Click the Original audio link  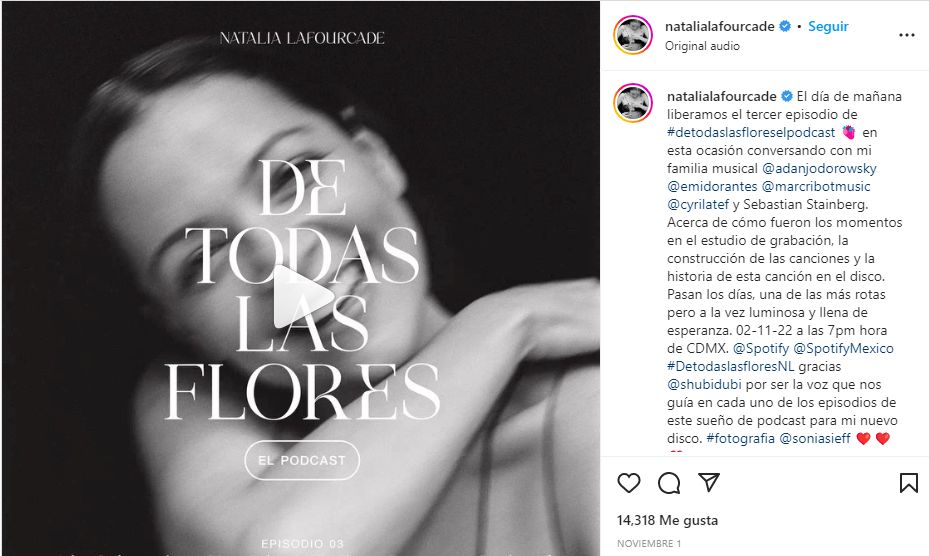(702, 46)
